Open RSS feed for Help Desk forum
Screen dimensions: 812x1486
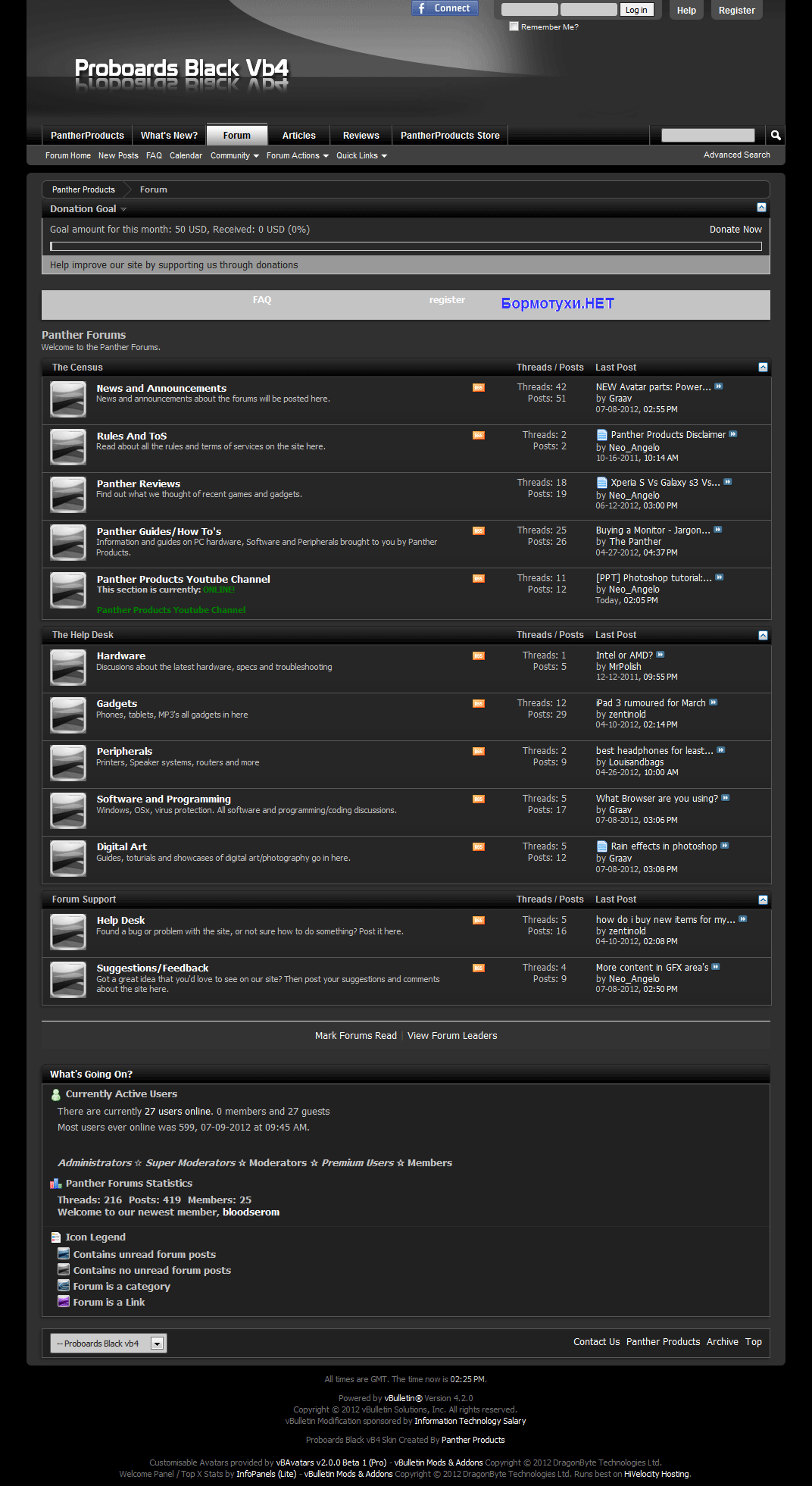click(479, 920)
